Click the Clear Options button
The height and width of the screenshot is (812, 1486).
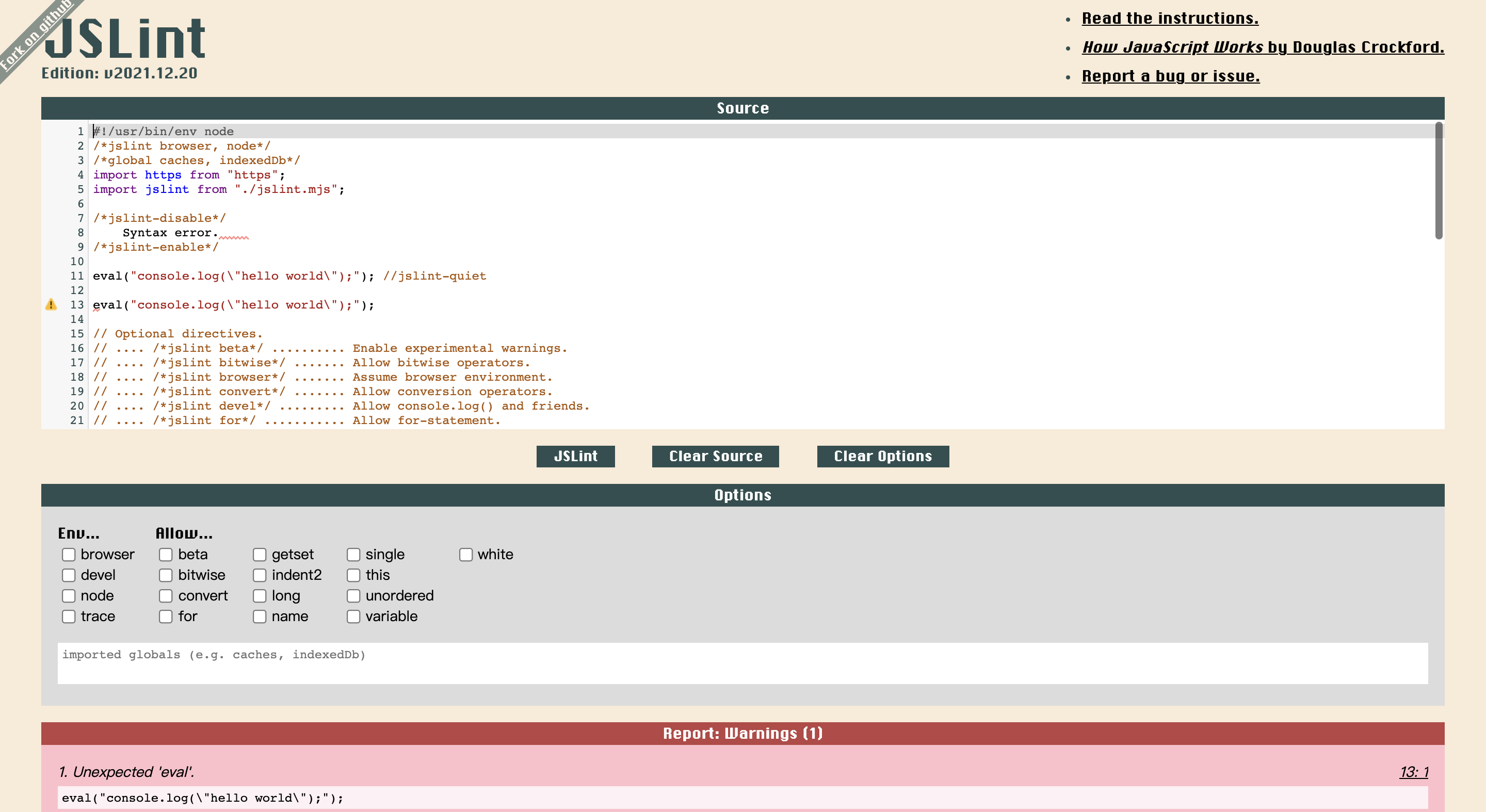click(883, 456)
